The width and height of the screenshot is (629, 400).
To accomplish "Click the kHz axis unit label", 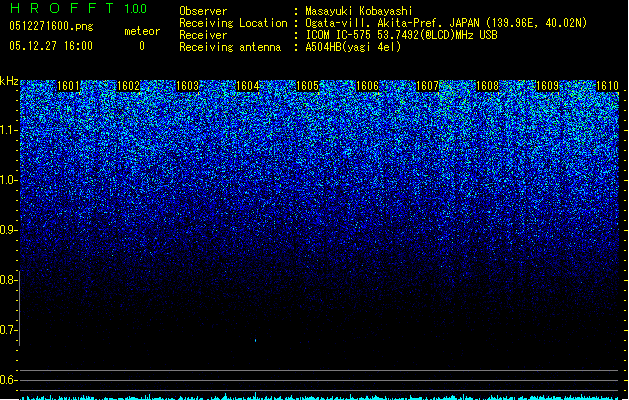I will pos(9,81).
